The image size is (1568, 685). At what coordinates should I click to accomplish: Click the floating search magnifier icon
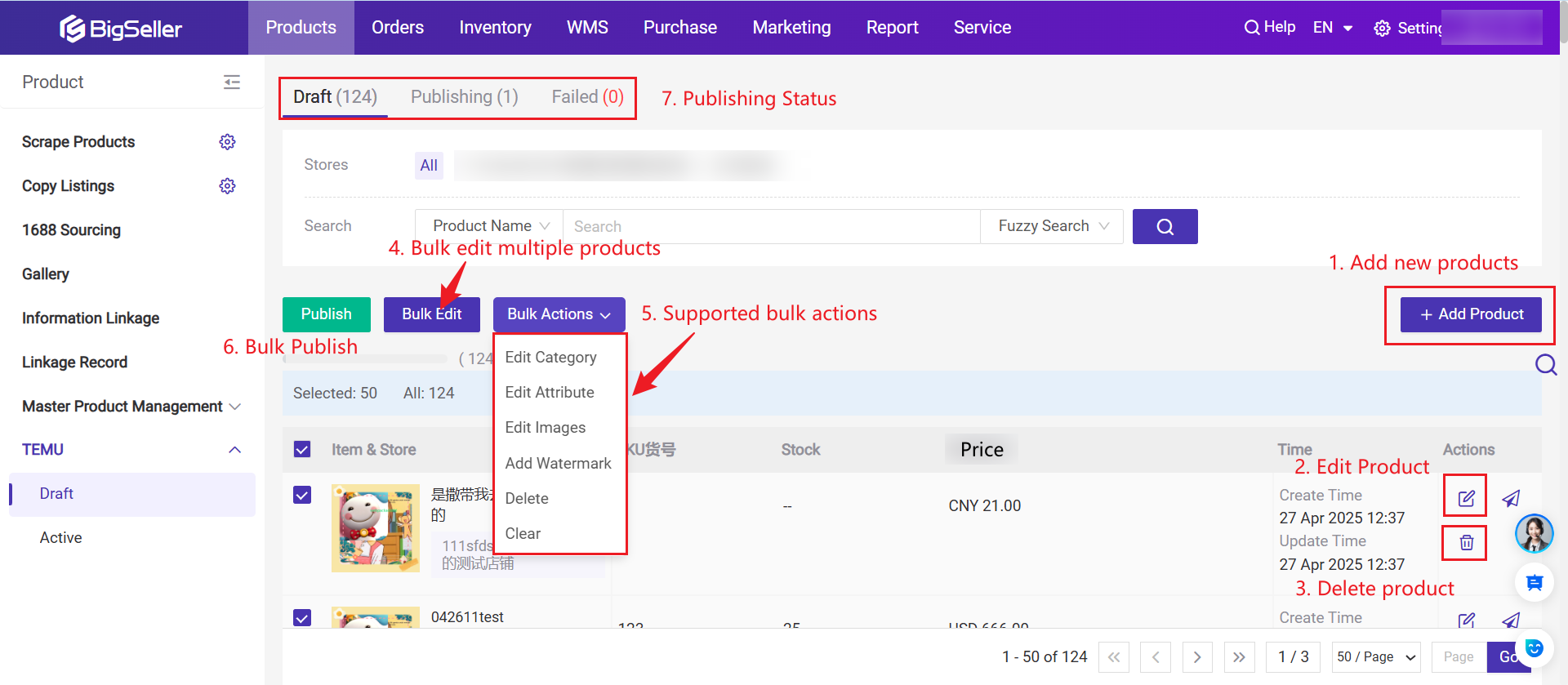(1546, 364)
